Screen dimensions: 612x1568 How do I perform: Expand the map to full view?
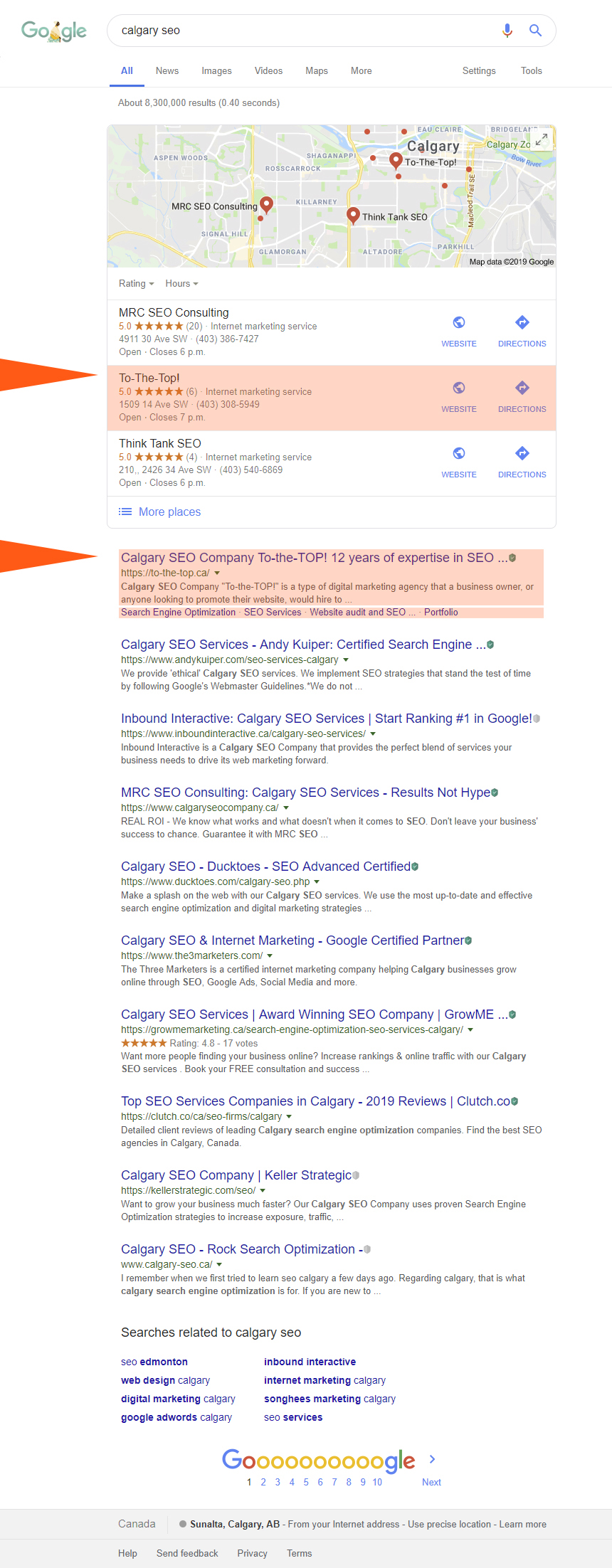(x=542, y=139)
